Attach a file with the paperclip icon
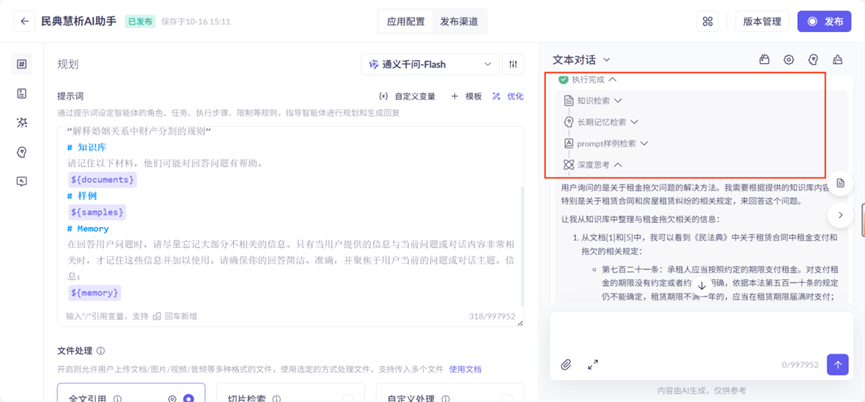The width and height of the screenshot is (865, 402). click(x=565, y=365)
